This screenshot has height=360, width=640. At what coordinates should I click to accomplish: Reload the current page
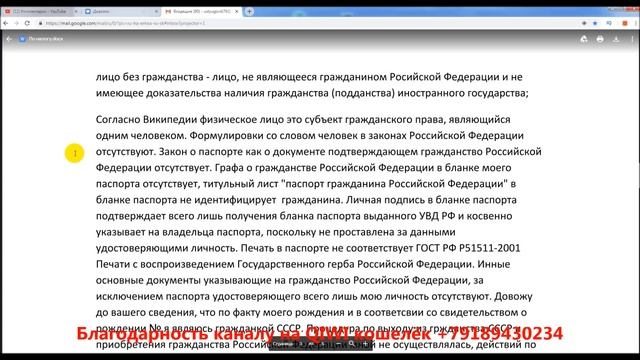pyautogui.click(x=27, y=23)
